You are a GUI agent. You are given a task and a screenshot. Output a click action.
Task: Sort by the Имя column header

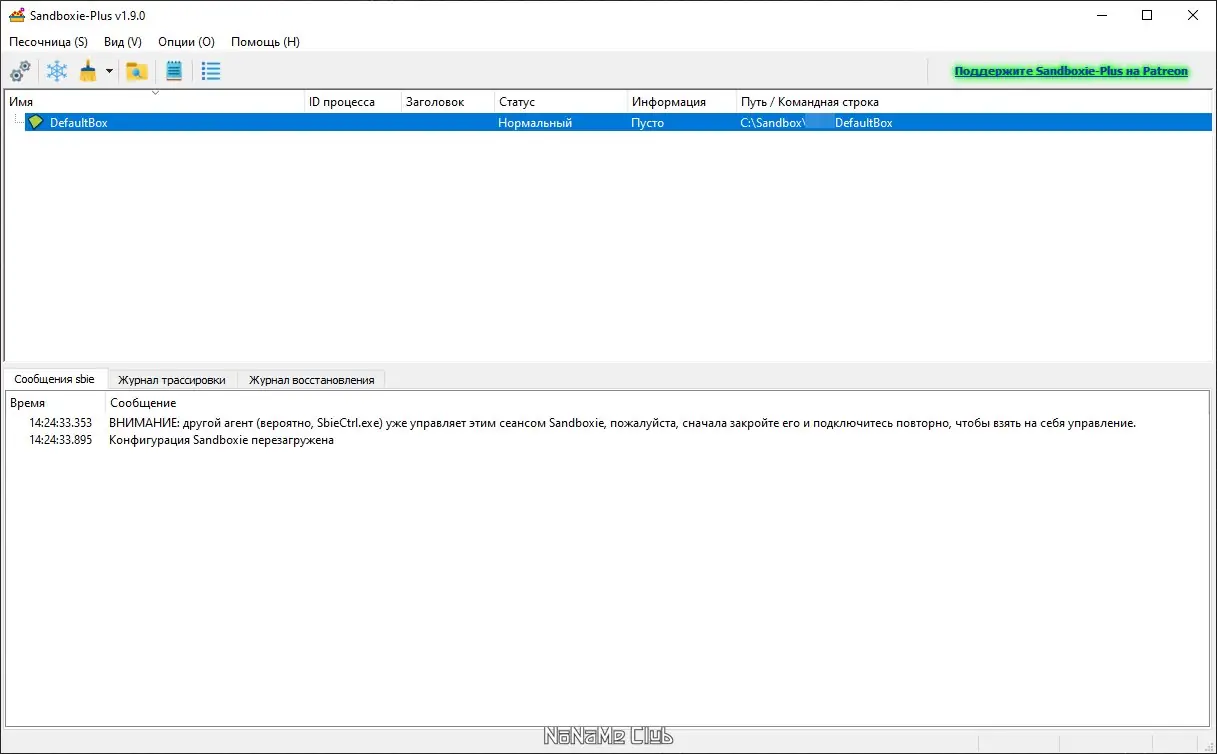[155, 102]
